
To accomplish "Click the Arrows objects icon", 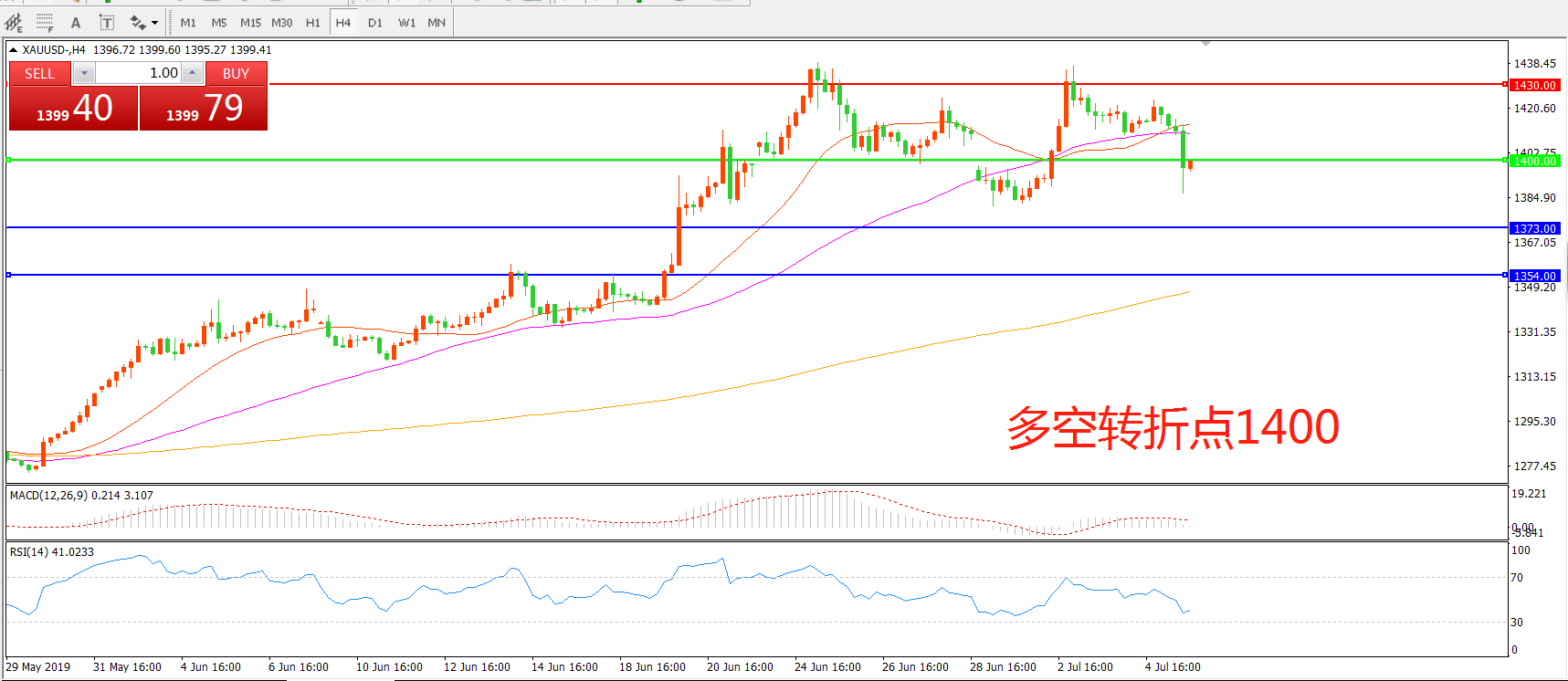I will point(138,23).
